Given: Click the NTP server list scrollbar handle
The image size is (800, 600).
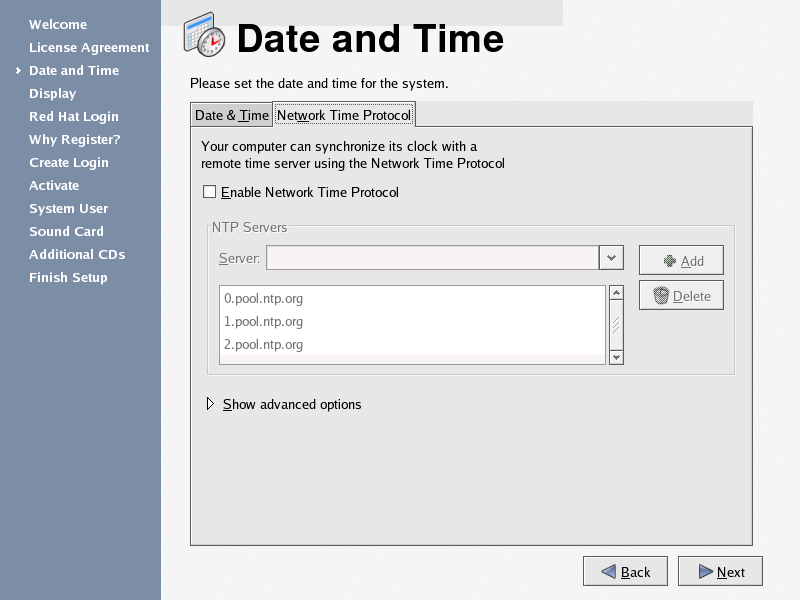Looking at the screenshot, I should click(616, 324).
